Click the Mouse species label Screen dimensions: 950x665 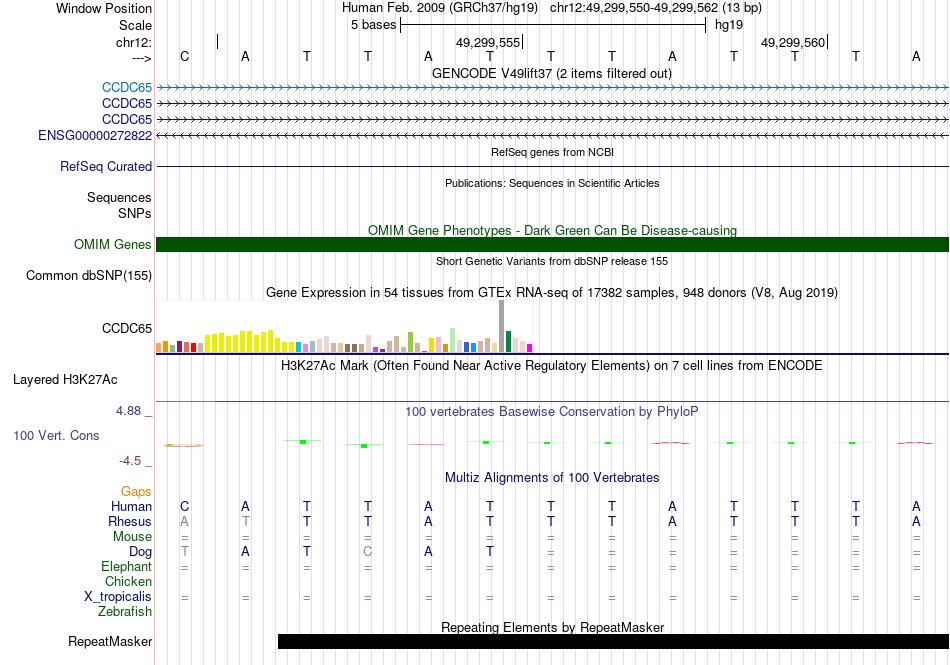[x=132, y=537]
